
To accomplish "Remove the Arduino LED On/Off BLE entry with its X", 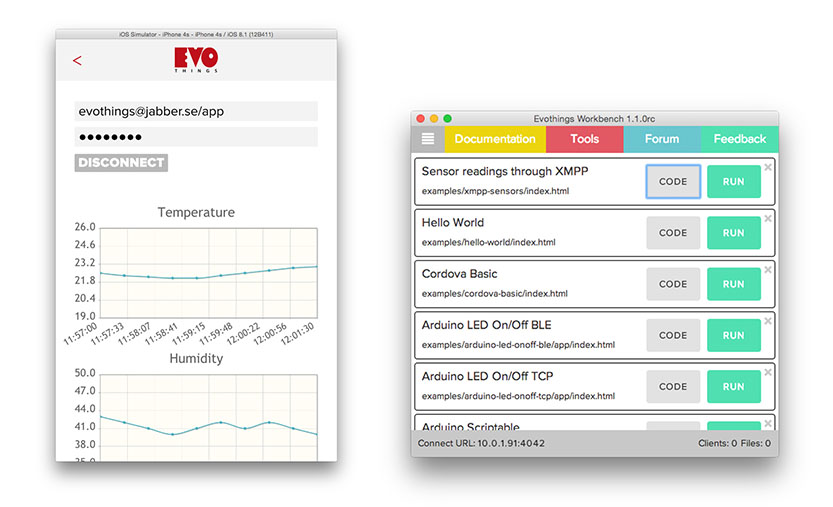I will (x=768, y=321).
